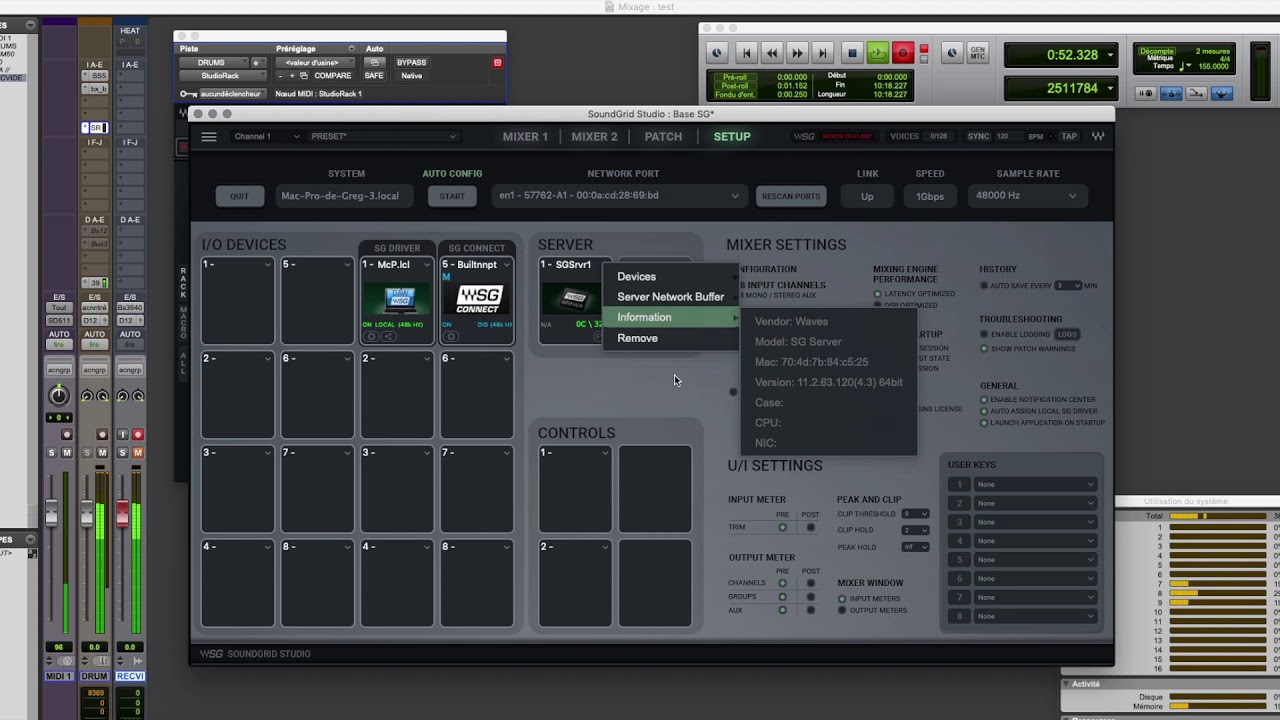Click the BYPASS button in plugin header
Viewport: 1280px width, 720px height.
[x=412, y=63]
